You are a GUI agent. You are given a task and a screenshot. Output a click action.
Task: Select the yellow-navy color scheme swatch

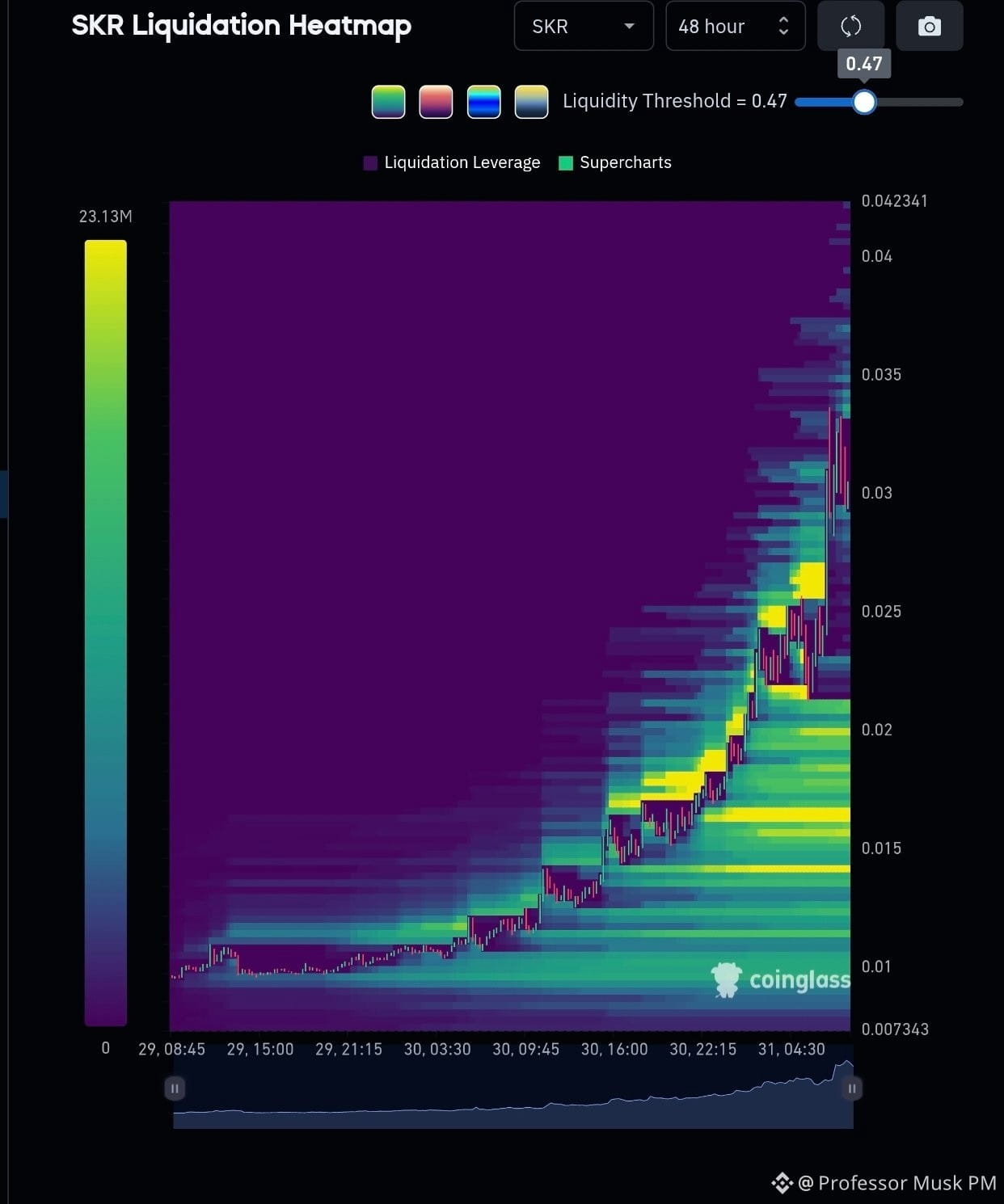531,102
